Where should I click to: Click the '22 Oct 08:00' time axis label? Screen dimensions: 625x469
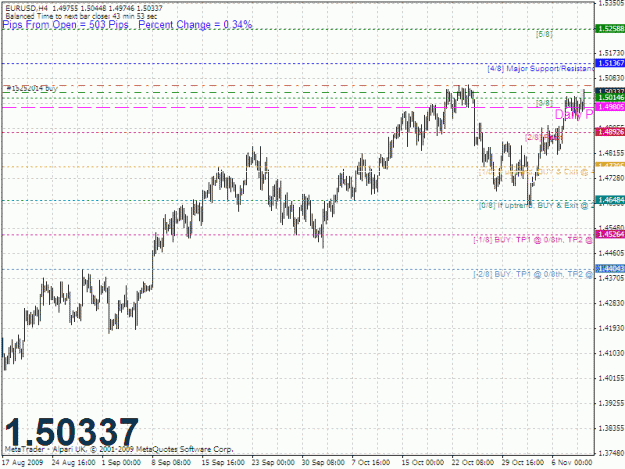coord(473,463)
